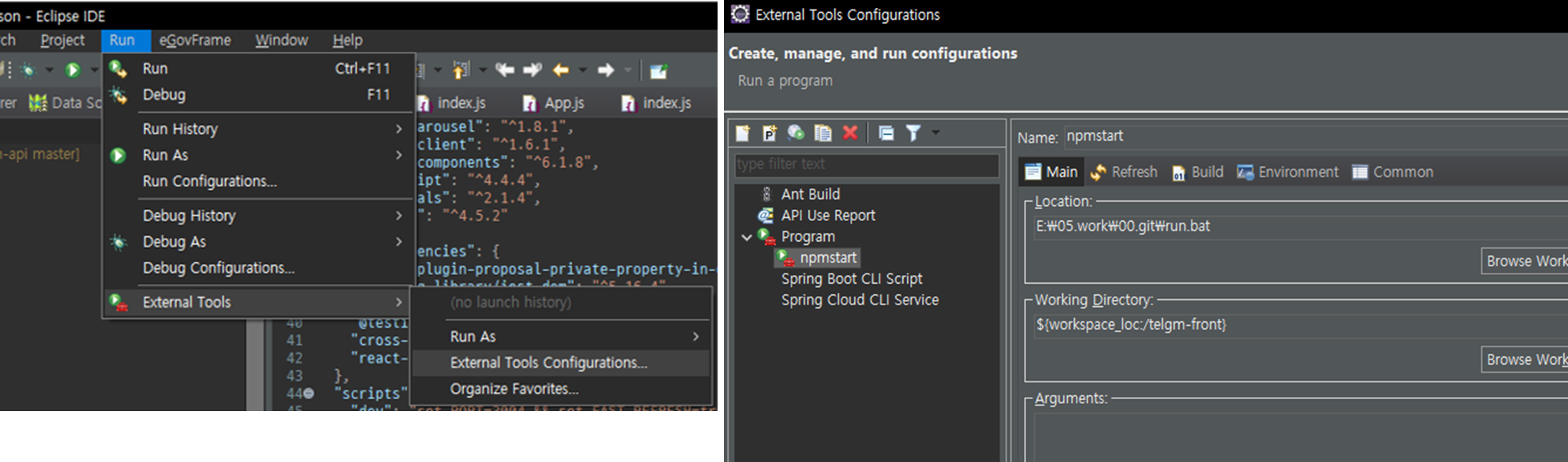Viewport: 1568px width, 462px height.
Task: Switch to the Main tab
Action: click(1051, 172)
